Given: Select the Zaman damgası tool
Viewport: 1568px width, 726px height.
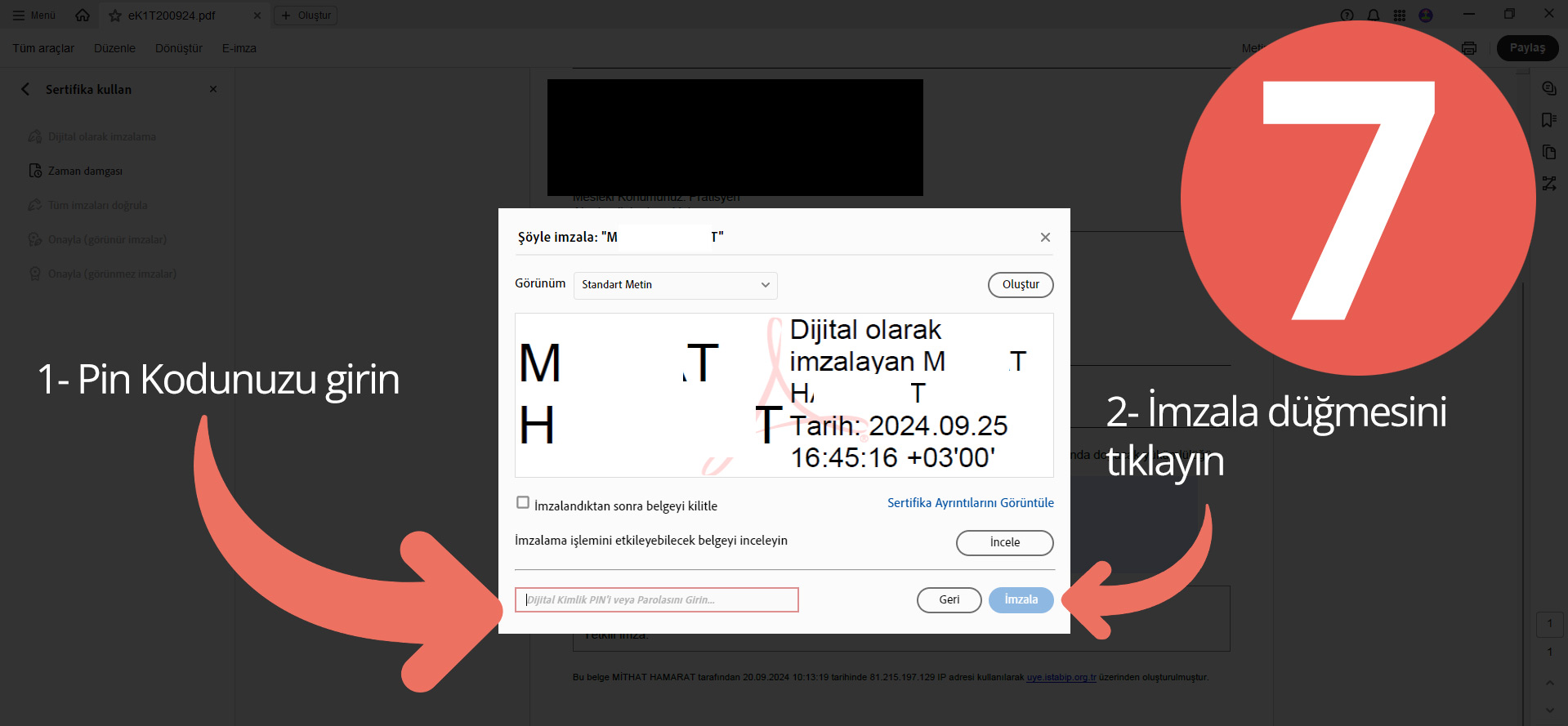Looking at the screenshot, I should click(x=76, y=171).
